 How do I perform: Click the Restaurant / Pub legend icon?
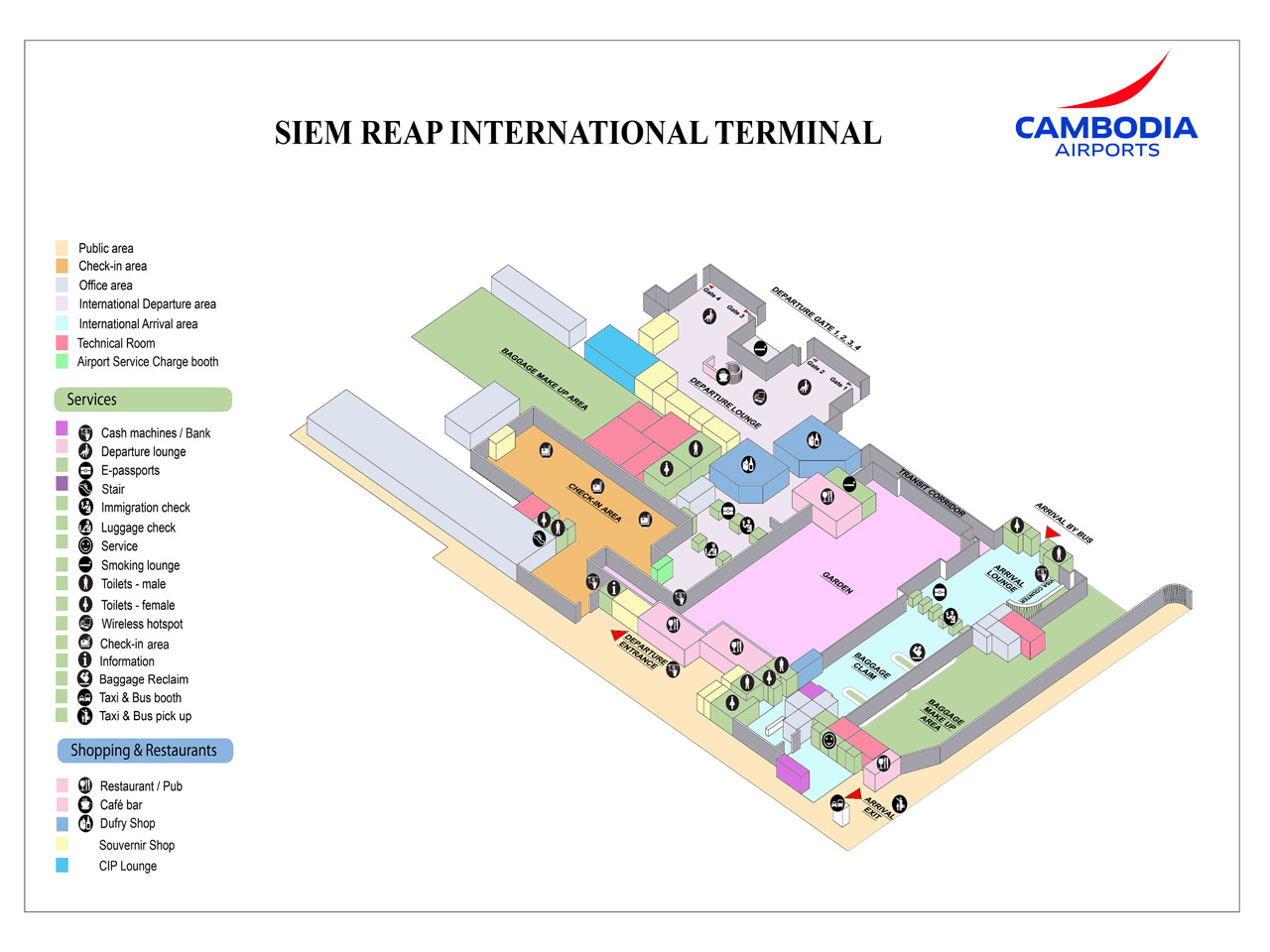coord(85,785)
